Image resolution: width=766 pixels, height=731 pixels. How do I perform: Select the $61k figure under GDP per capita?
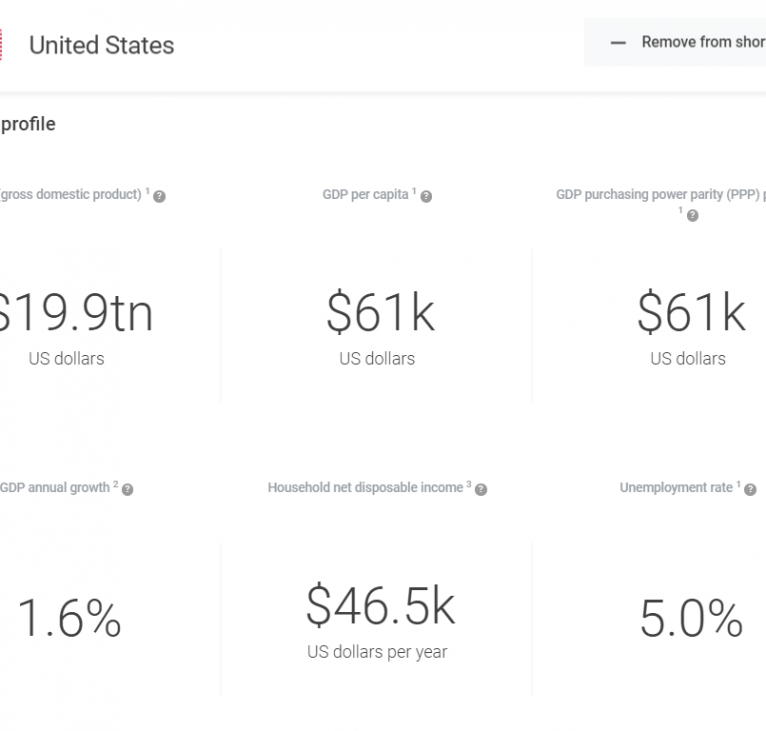(x=380, y=313)
